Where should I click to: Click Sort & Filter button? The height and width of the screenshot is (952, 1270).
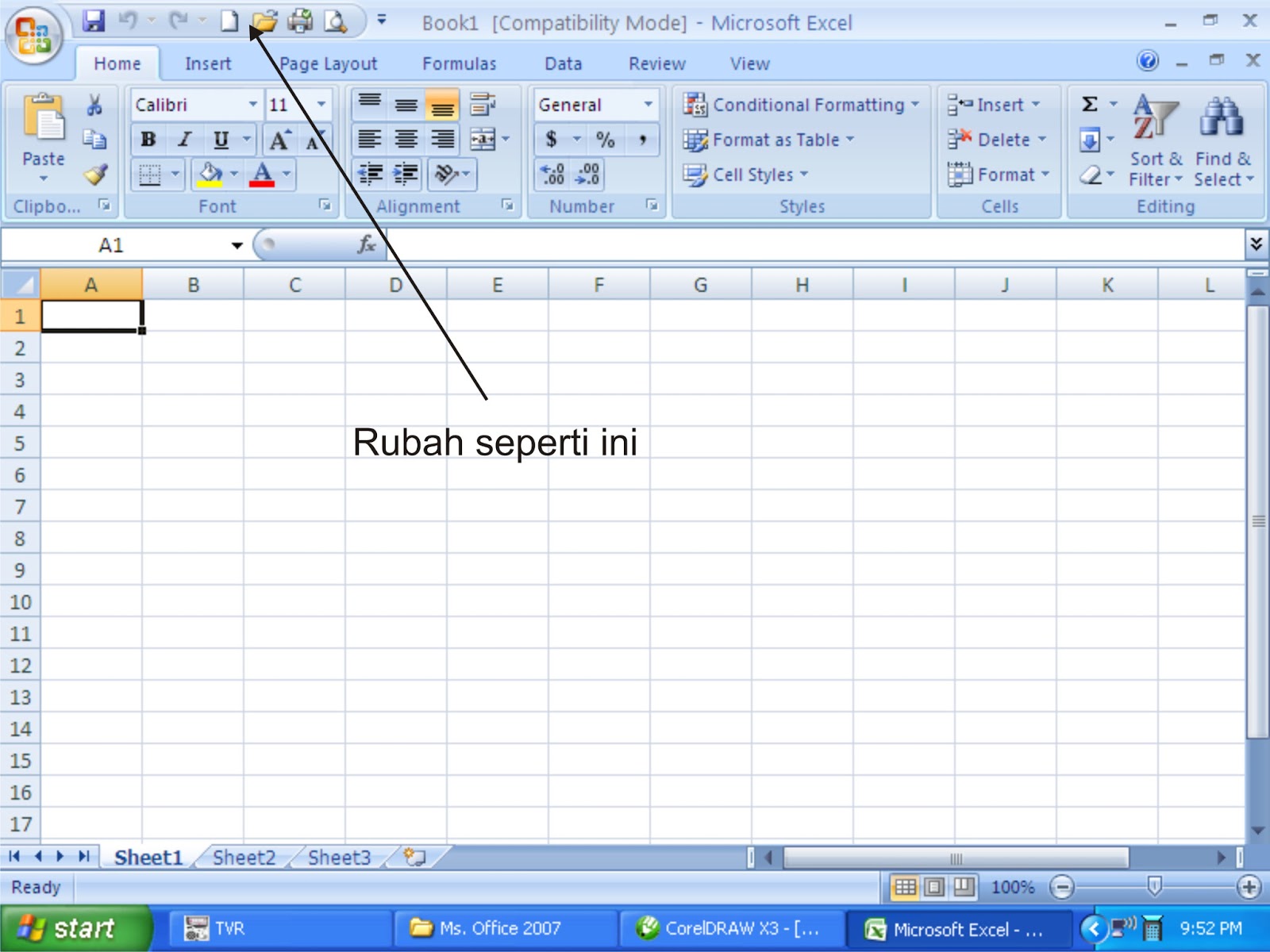[x=1156, y=141]
